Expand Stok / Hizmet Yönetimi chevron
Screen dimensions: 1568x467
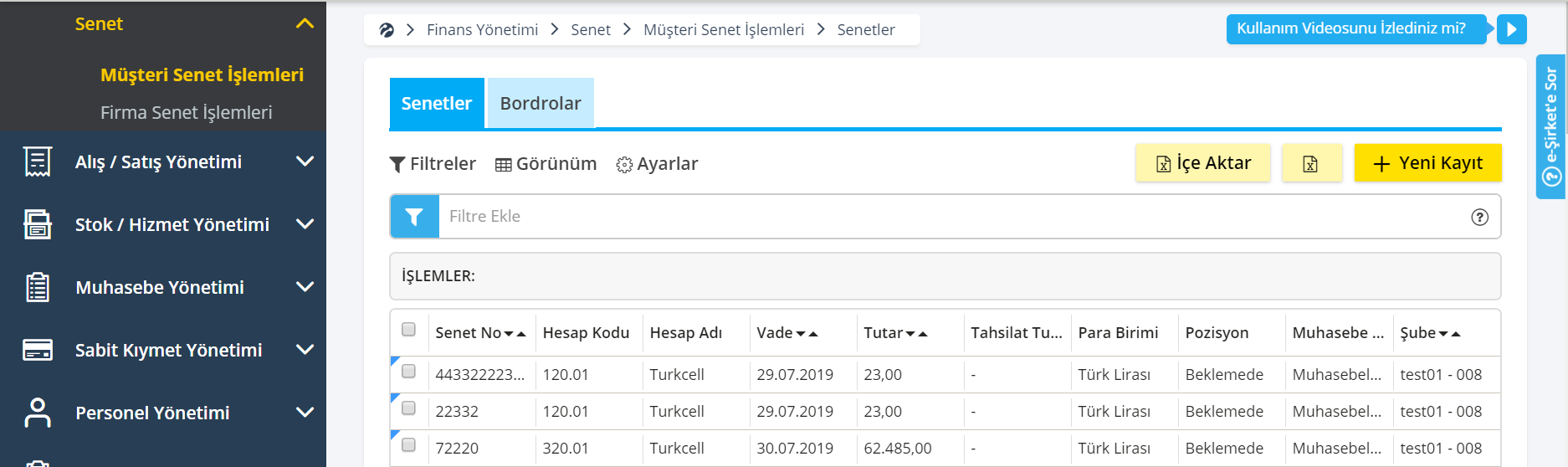coord(305,223)
